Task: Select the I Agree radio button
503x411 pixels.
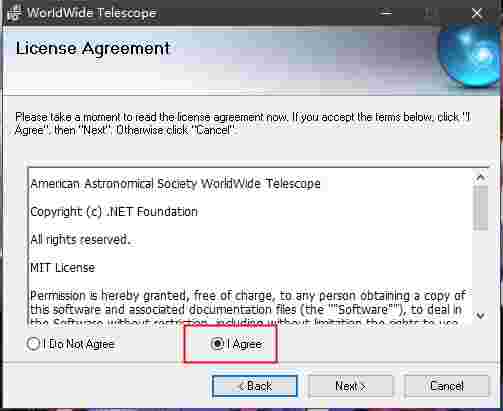Action: click(x=218, y=344)
